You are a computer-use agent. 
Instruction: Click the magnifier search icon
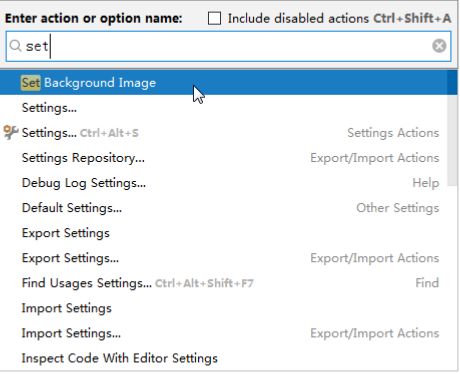[x=15, y=46]
